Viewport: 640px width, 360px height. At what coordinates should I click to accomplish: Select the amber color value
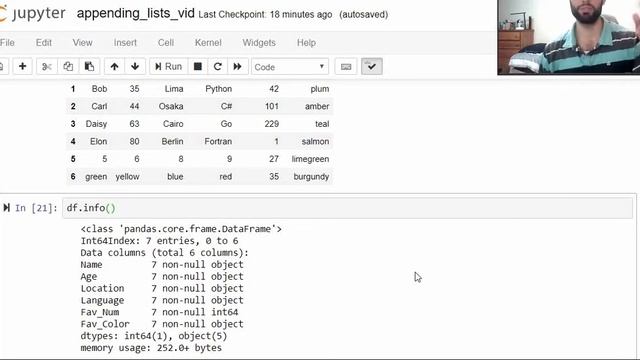[x=317, y=106]
